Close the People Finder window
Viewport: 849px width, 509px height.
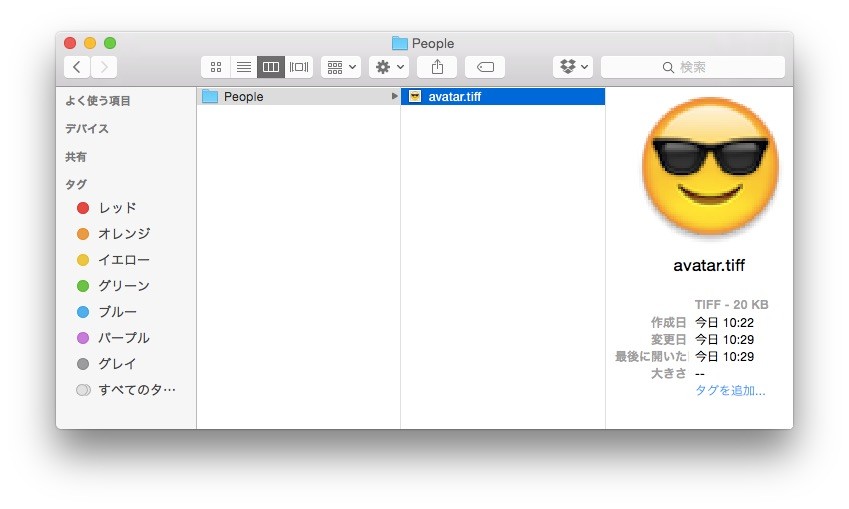(70, 43)
